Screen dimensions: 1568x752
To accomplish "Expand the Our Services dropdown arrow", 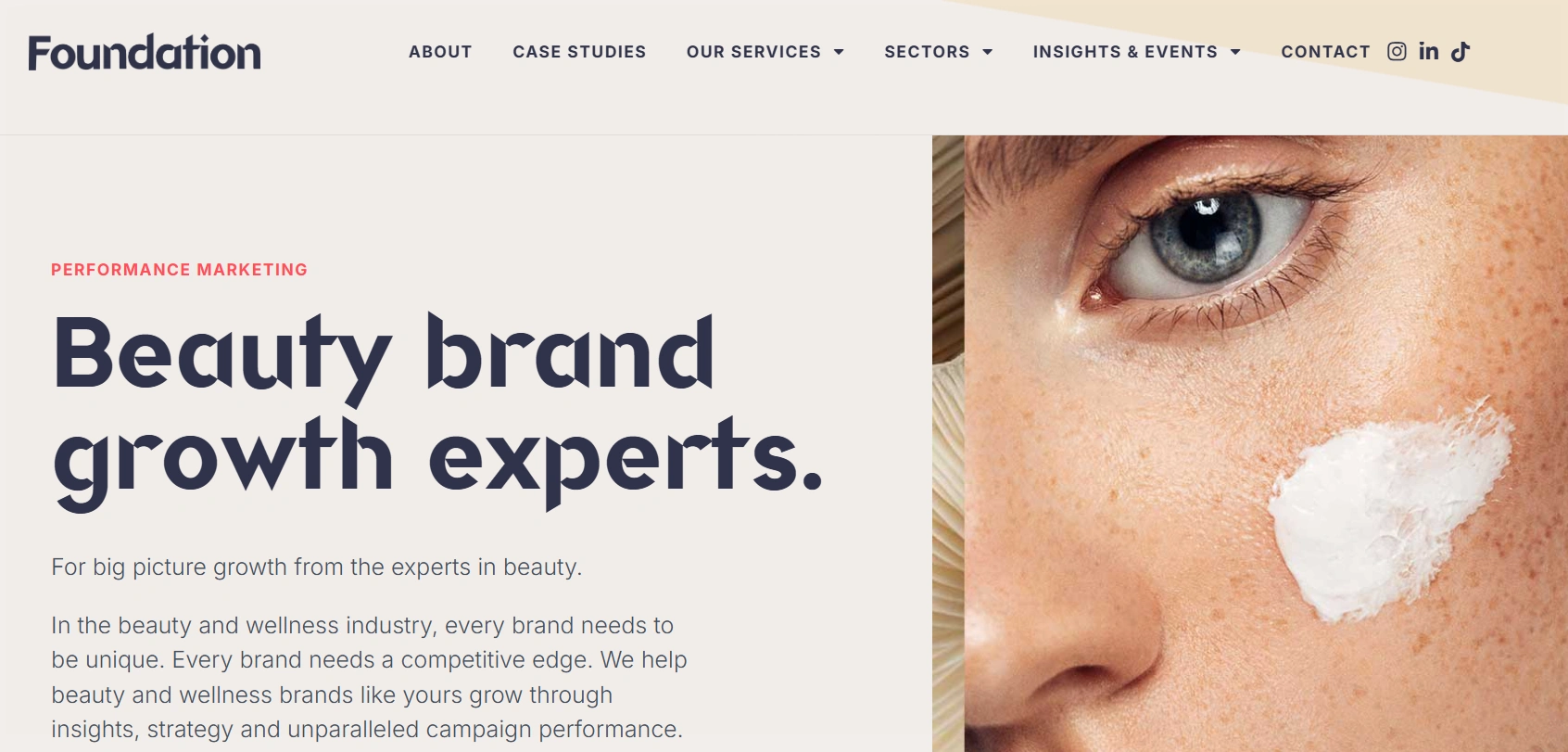I will click(839, 52).
